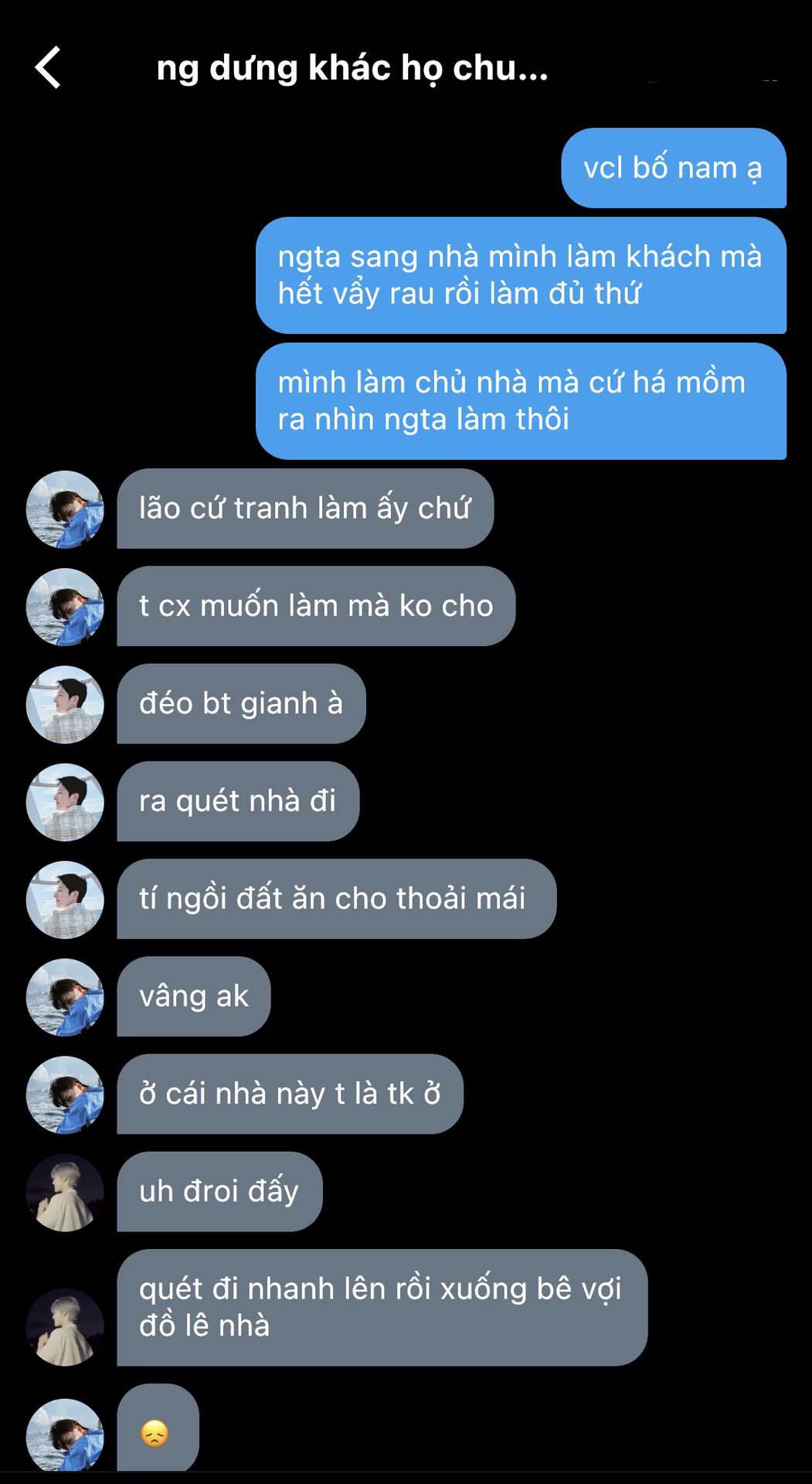812x1484 pixels.
Task: Tap avatar beside 'uh đroi đấy'
Action: click(65, 1193)
